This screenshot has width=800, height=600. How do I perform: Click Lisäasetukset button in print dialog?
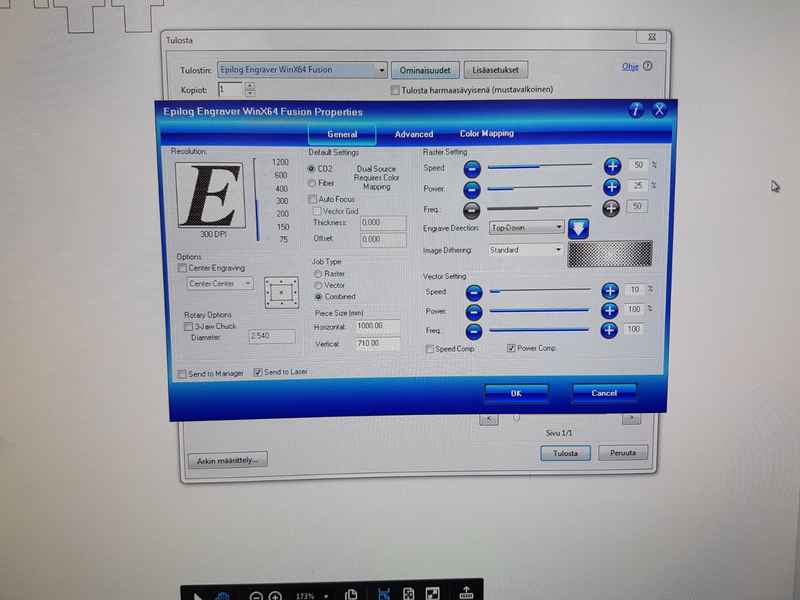coord(495,70)
